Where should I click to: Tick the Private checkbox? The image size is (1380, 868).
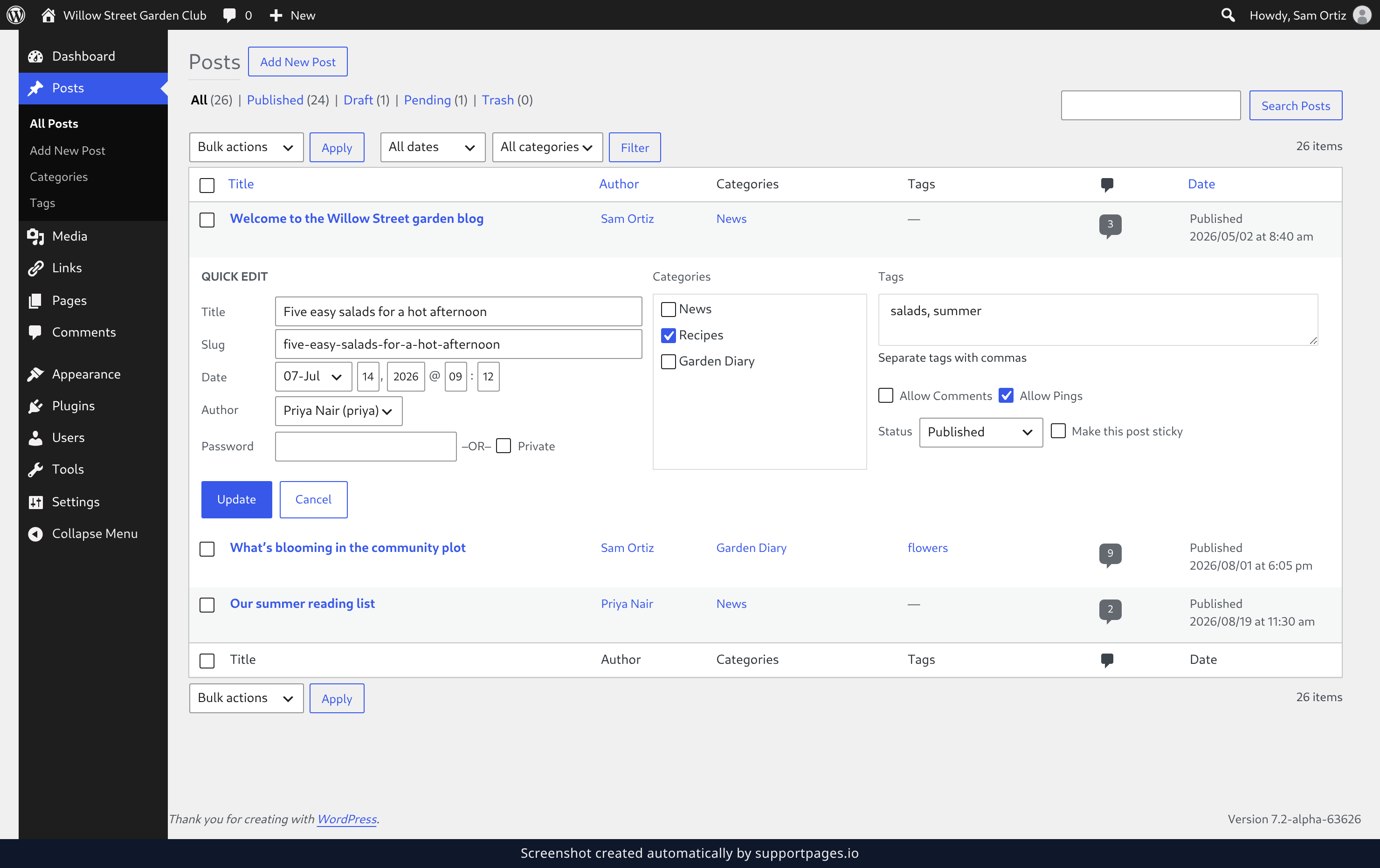[x=503, y=446]
